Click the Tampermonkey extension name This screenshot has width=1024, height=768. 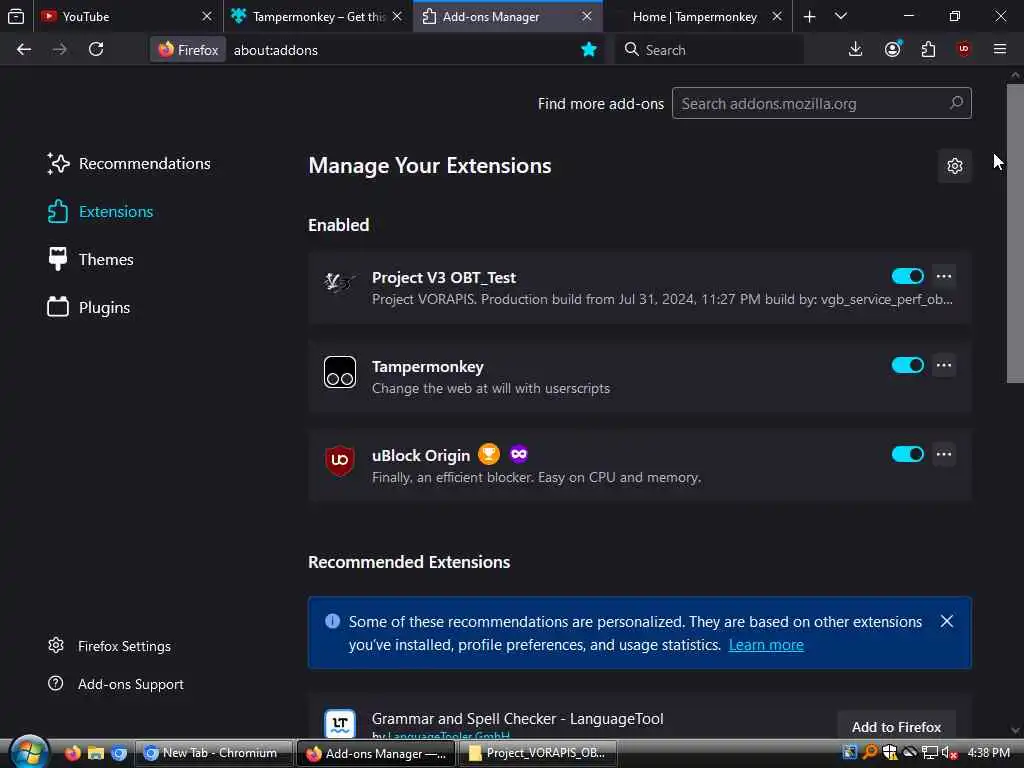coord(428,366)
